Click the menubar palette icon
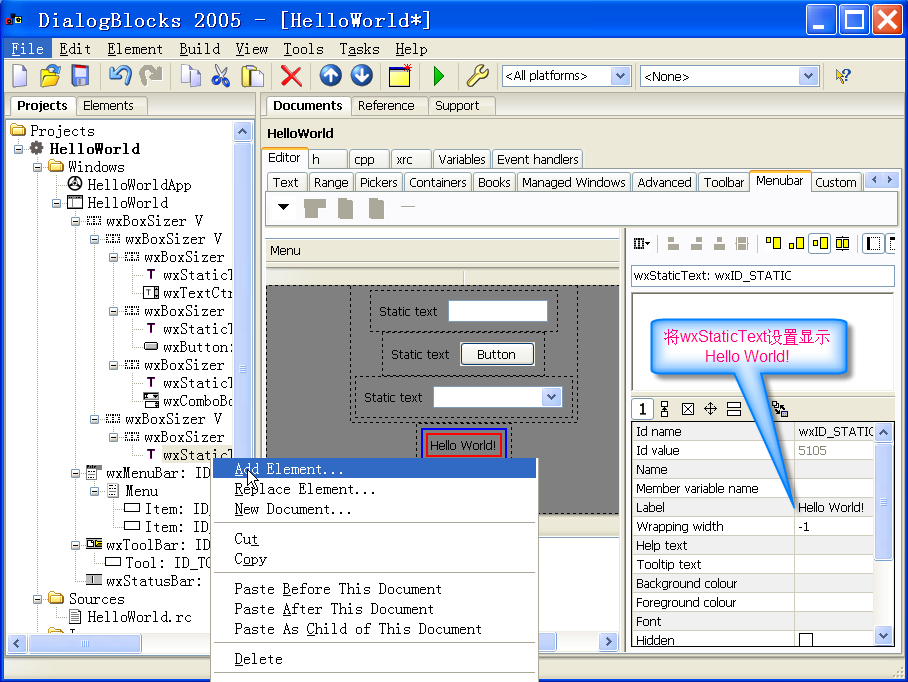Viewport: 908px width, 682px height. 314,207
